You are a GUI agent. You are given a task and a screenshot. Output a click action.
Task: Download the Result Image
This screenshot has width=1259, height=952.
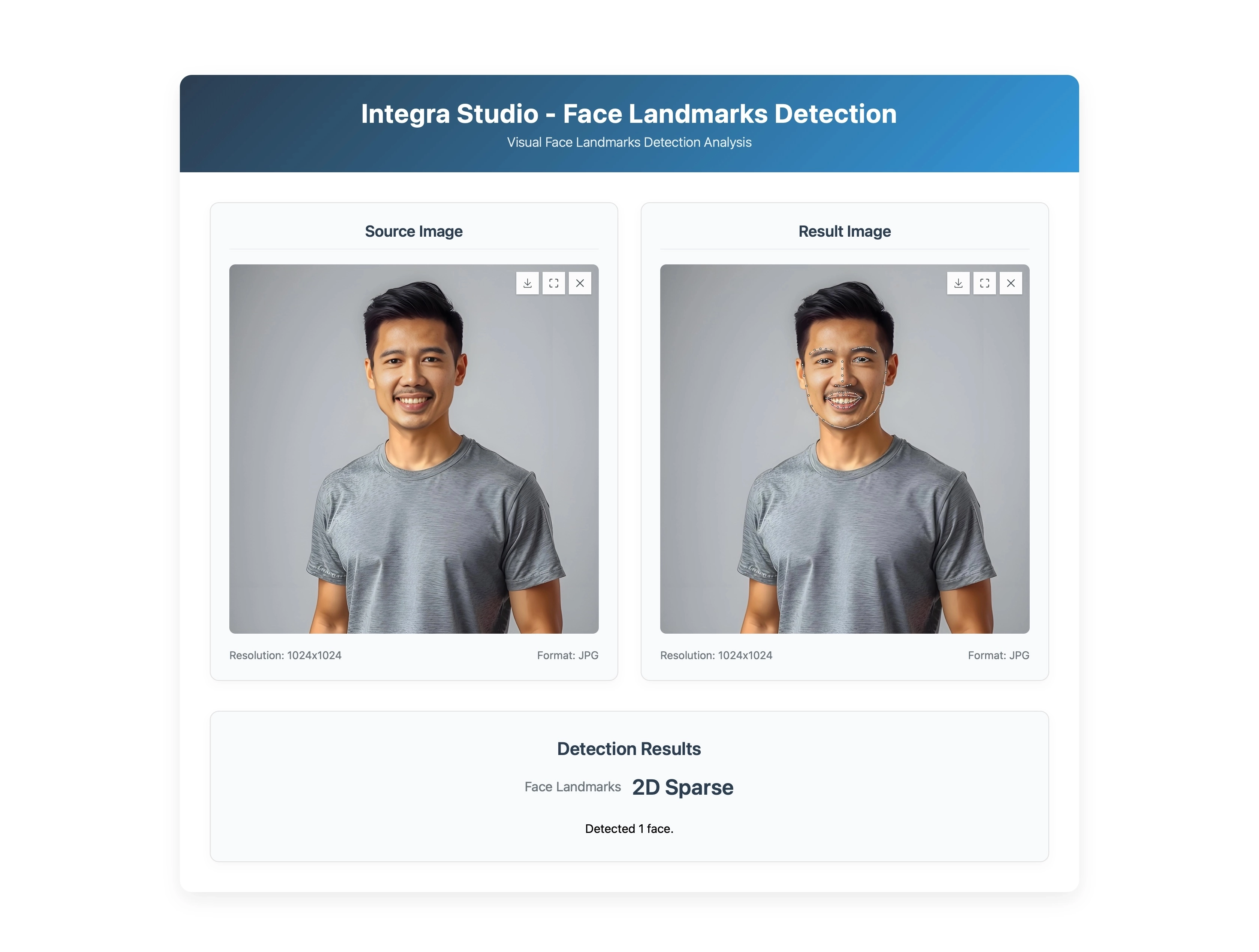(958, 284)
